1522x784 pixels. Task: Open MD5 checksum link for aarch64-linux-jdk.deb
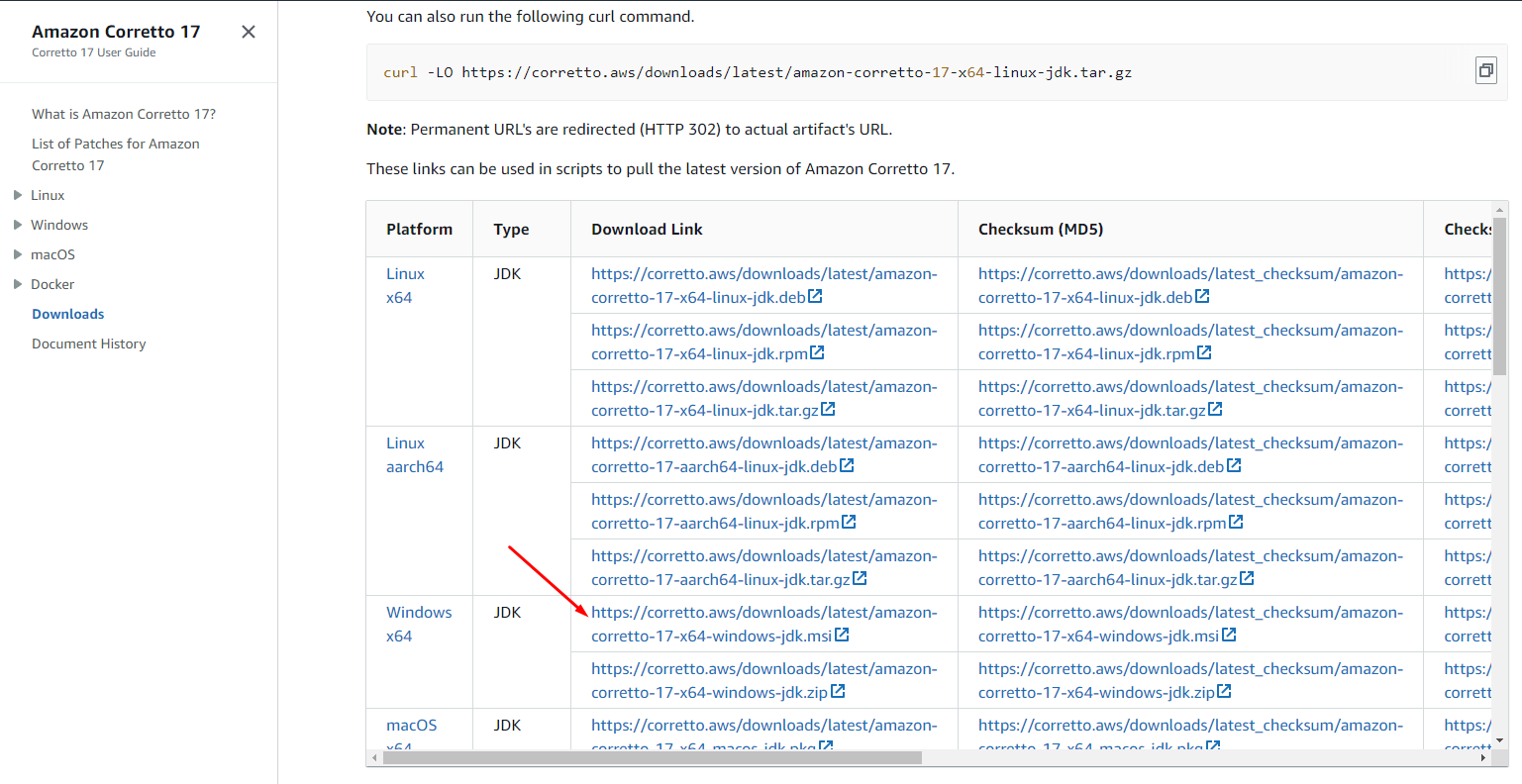click(x=1191, y=454)
